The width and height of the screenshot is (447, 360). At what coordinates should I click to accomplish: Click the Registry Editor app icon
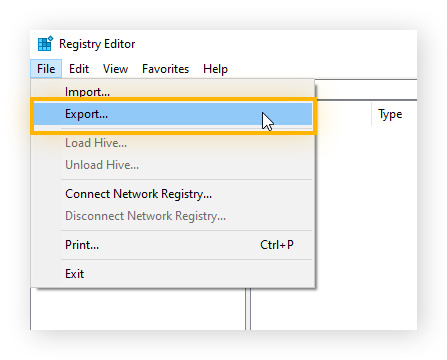45,43
